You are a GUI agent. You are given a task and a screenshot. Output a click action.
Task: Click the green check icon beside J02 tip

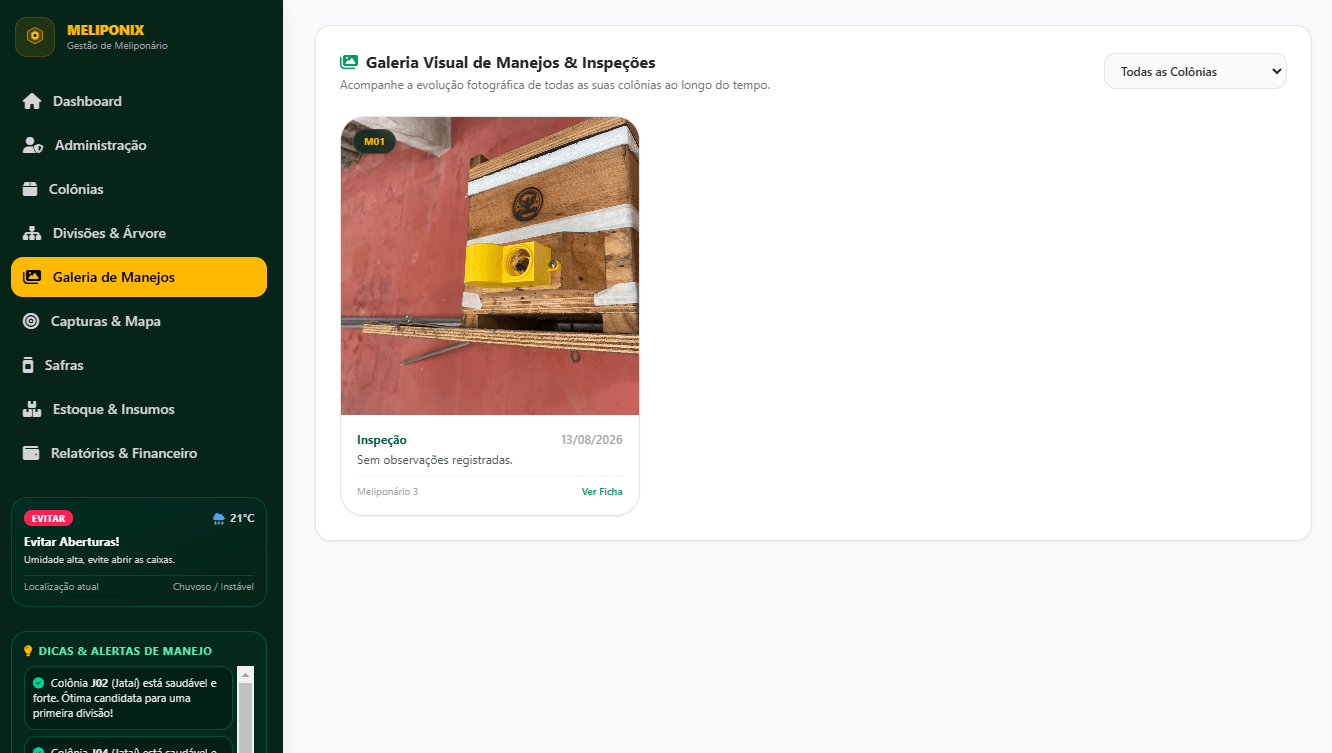coord(38,683)
